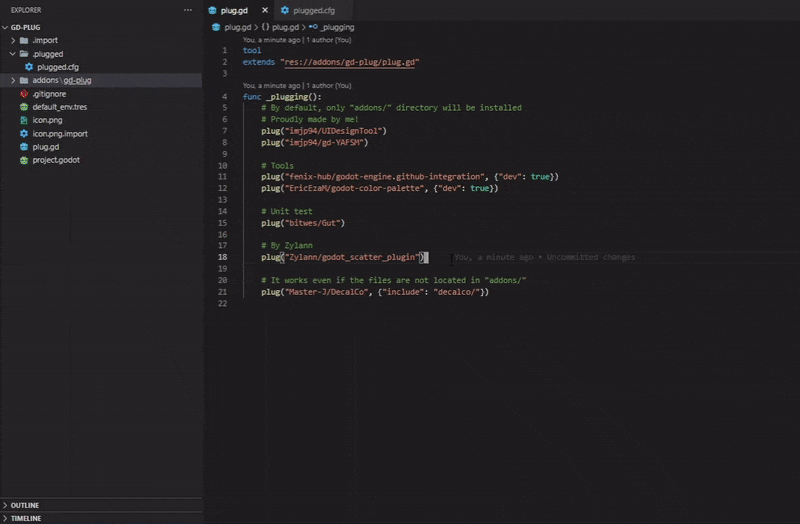Click plugged.cfg gear icon in tree
The width and height of the screenshot is (800, 524).
click(29, 67)
